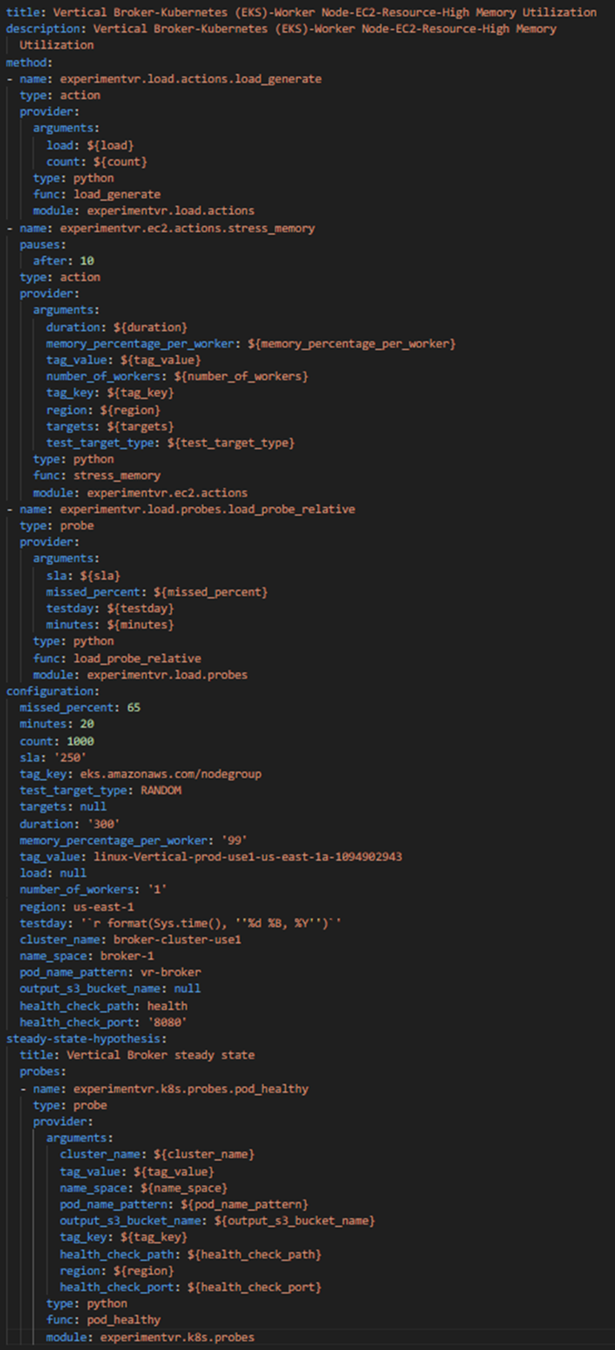Click 'health_check_path: ${health_check_path}'
Screen dimensions: 615x1350
tap(190, 1253)
